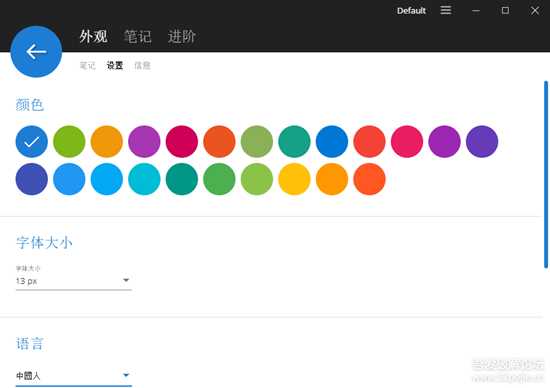Click the 字体大小 section heading
The width and height of the screenshot is (550, 388).
click(44, 242)
